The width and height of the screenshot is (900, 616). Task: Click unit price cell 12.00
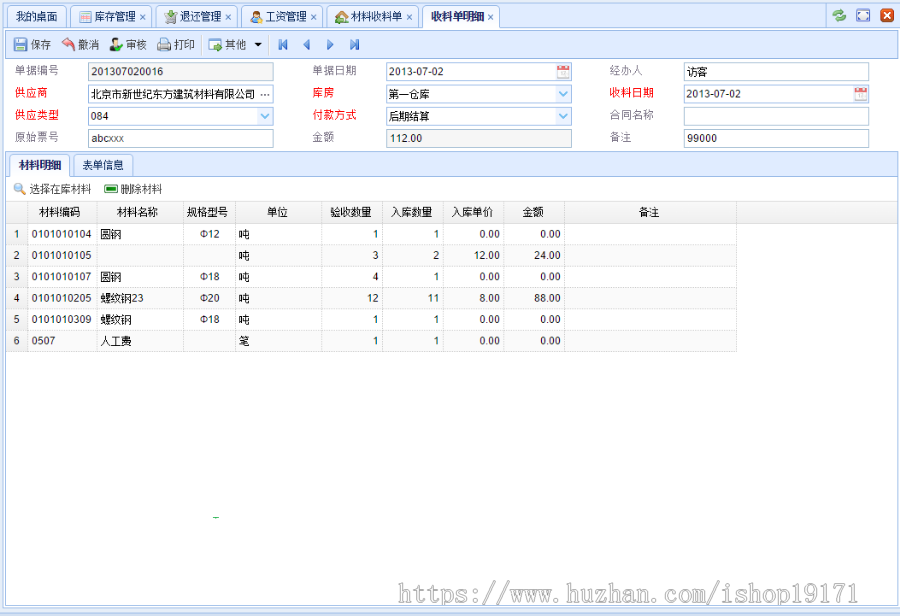(x=474, y=255)
